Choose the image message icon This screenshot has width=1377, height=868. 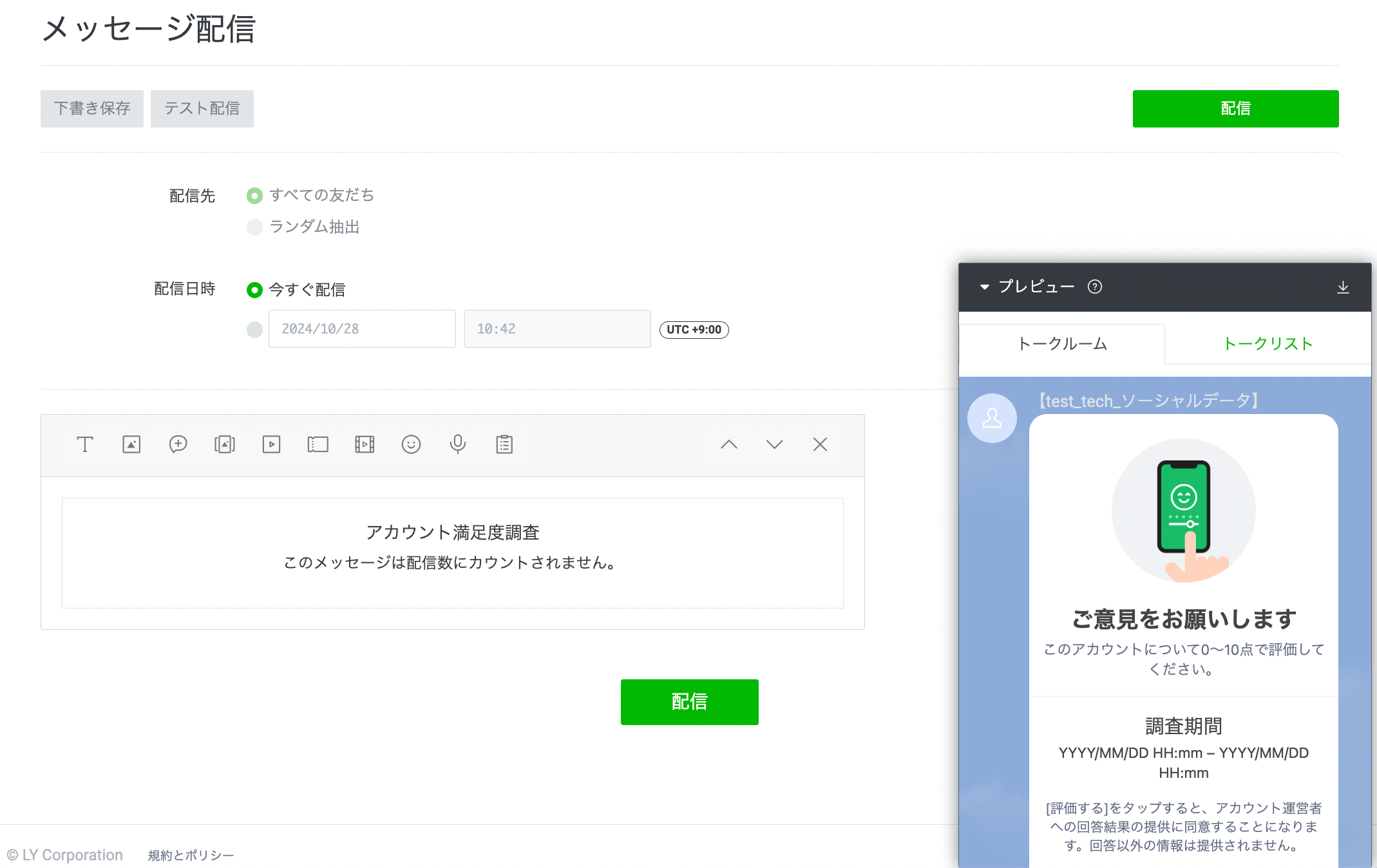[131, 444]
